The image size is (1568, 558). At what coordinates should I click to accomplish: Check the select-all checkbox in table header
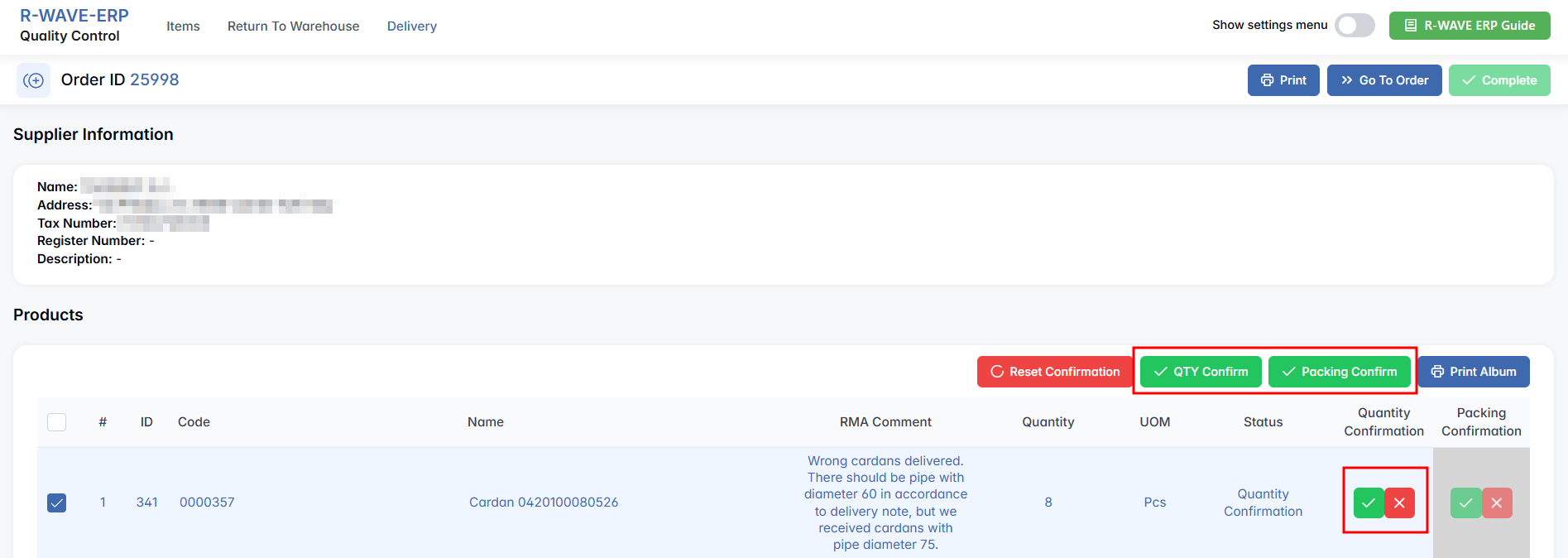[57, 422]
